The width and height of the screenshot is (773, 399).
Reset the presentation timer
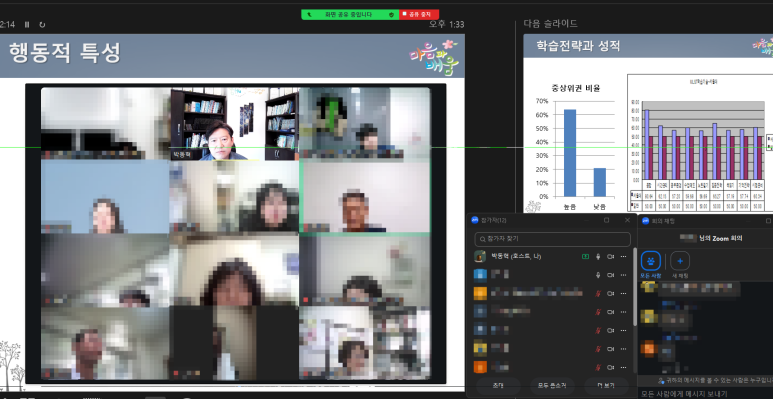point(42,25)
